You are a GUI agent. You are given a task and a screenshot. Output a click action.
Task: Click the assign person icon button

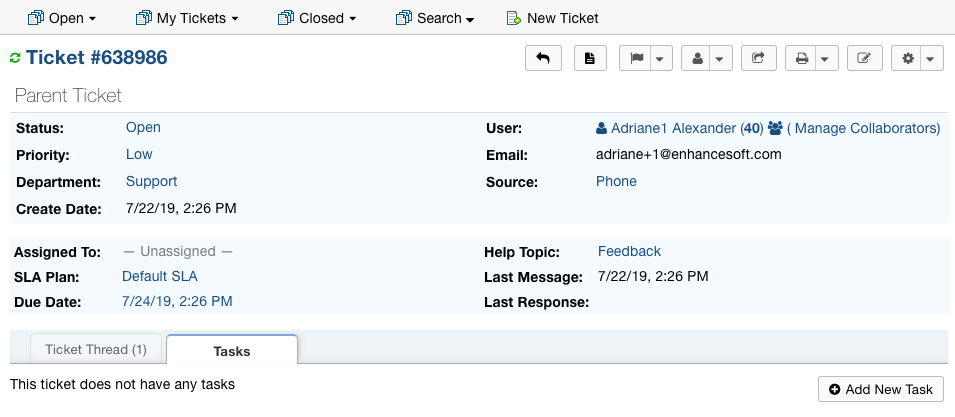[697, 59]
